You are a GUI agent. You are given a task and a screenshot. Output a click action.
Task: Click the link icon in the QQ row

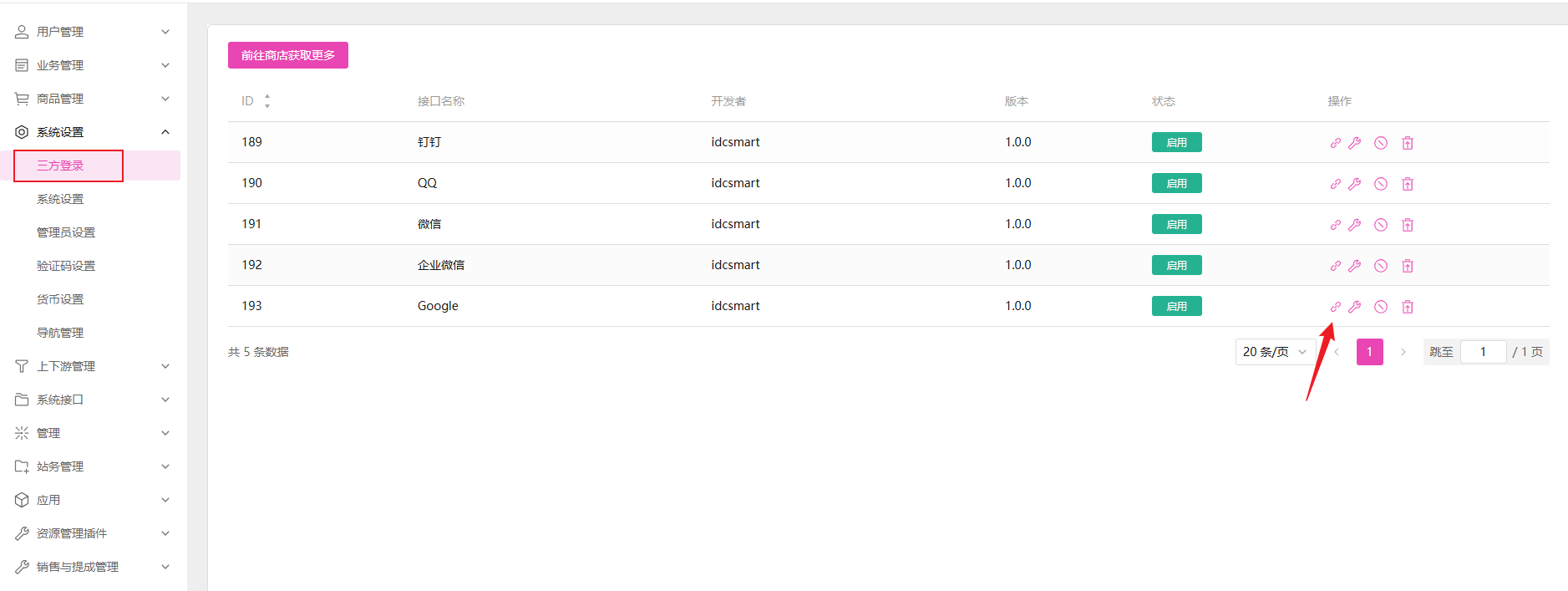[x=1335, y=184]
